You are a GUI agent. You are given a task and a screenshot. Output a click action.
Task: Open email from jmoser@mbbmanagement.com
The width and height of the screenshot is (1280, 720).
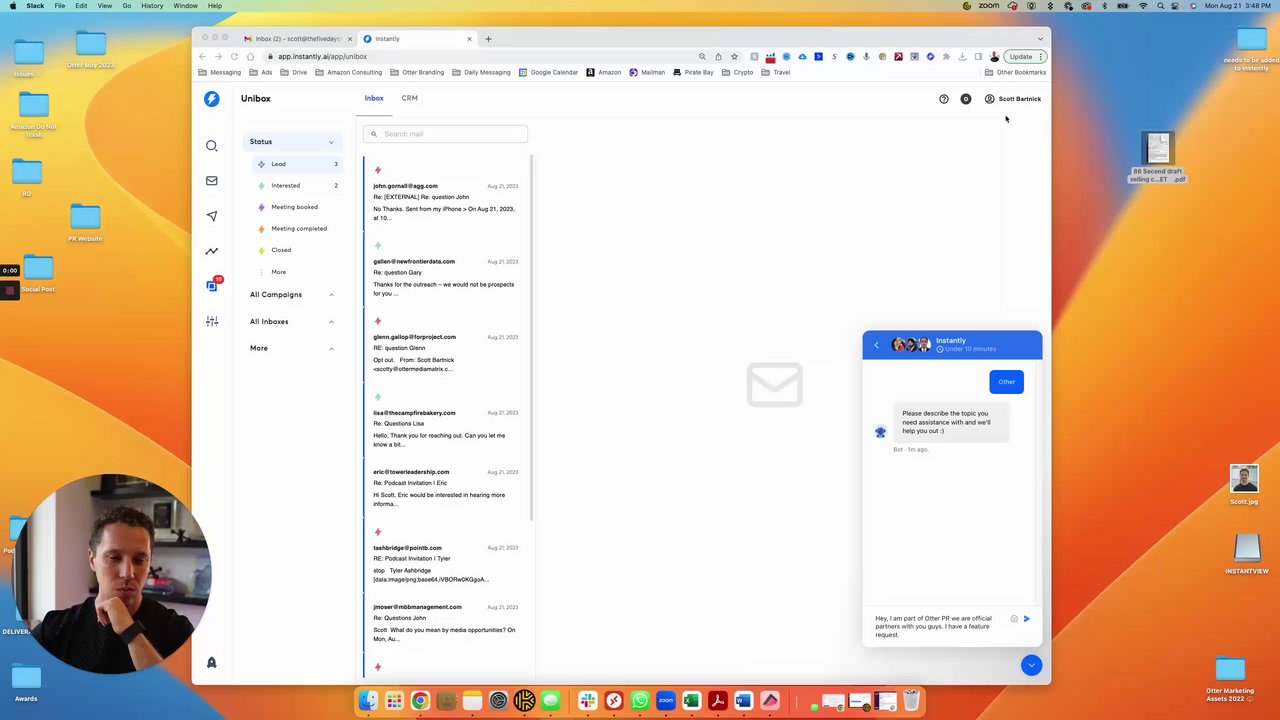445,623
